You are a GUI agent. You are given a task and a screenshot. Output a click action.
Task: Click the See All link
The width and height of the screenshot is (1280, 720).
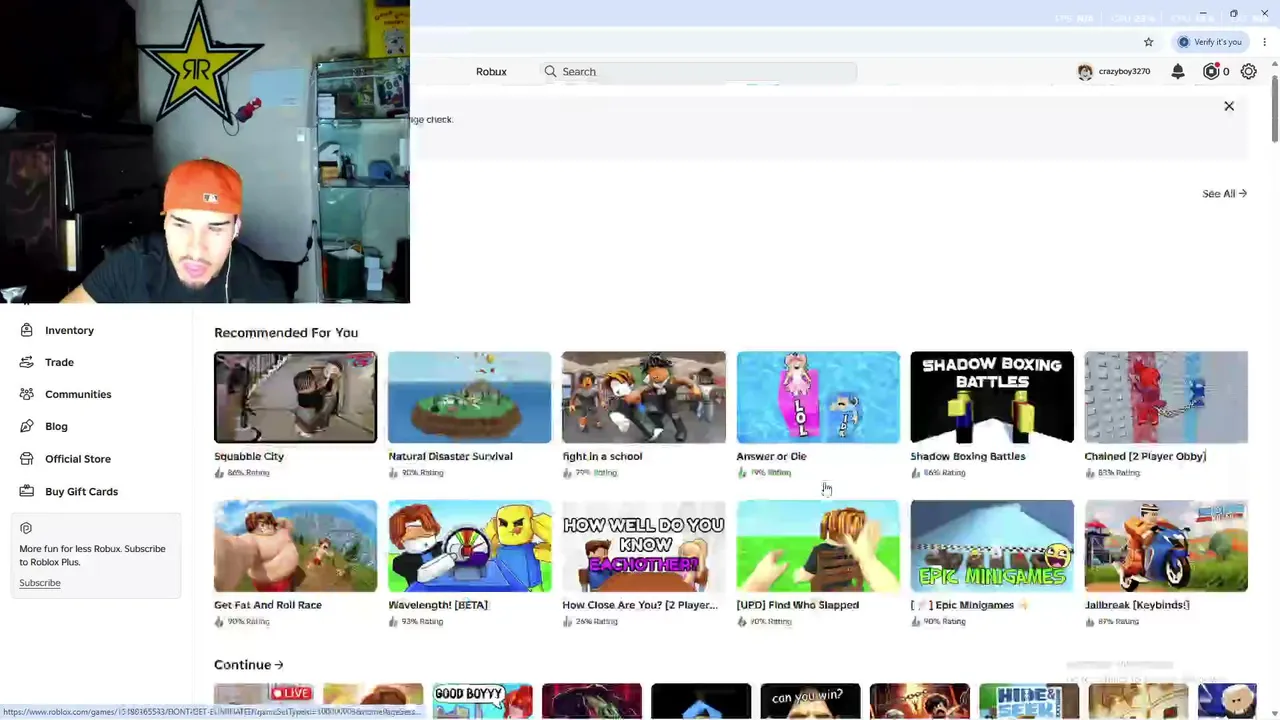tap(1224, 194)
